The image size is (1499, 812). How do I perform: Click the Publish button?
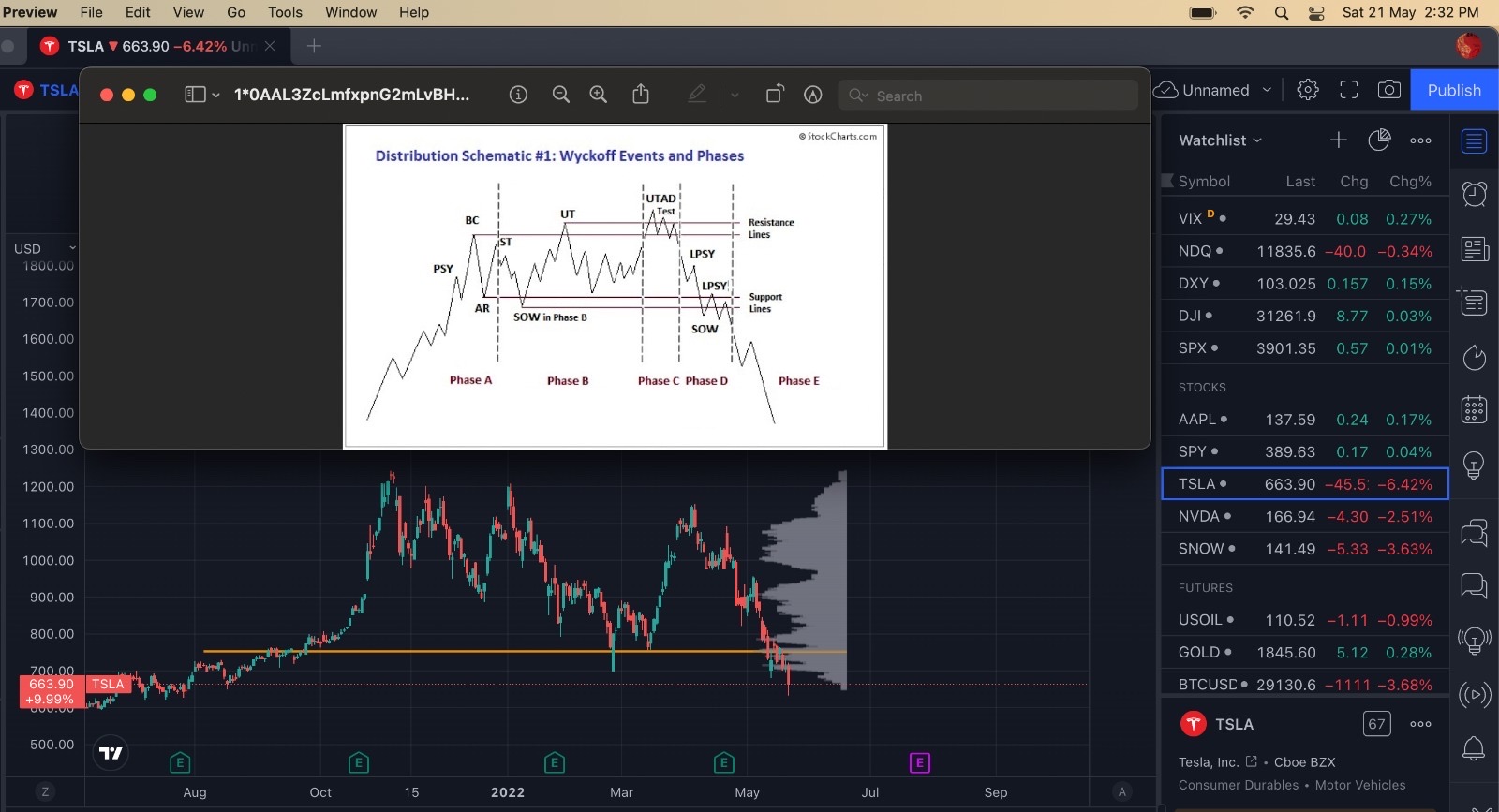tap(1454, 90)
